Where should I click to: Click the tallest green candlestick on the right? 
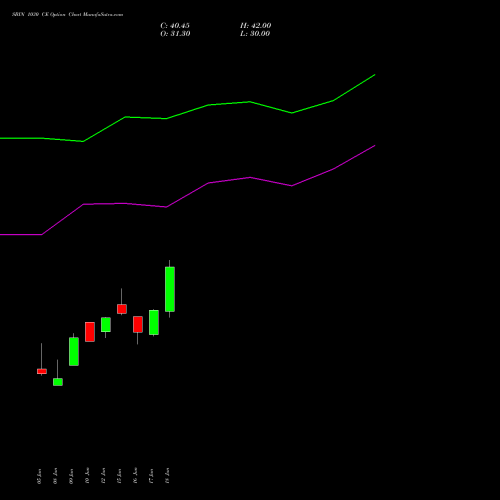coord(170,289)
